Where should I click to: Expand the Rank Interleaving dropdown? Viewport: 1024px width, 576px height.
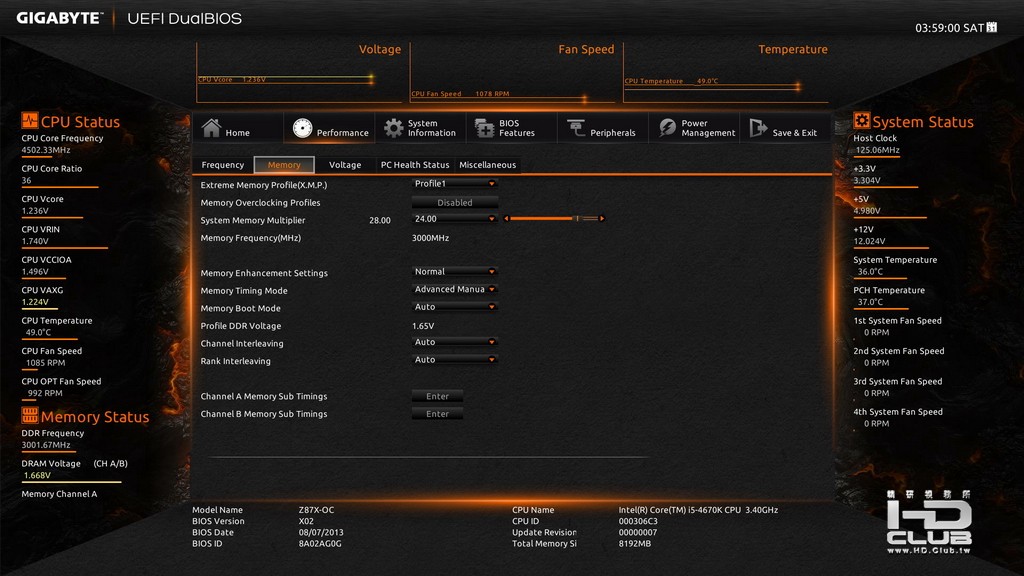(455, 360)
